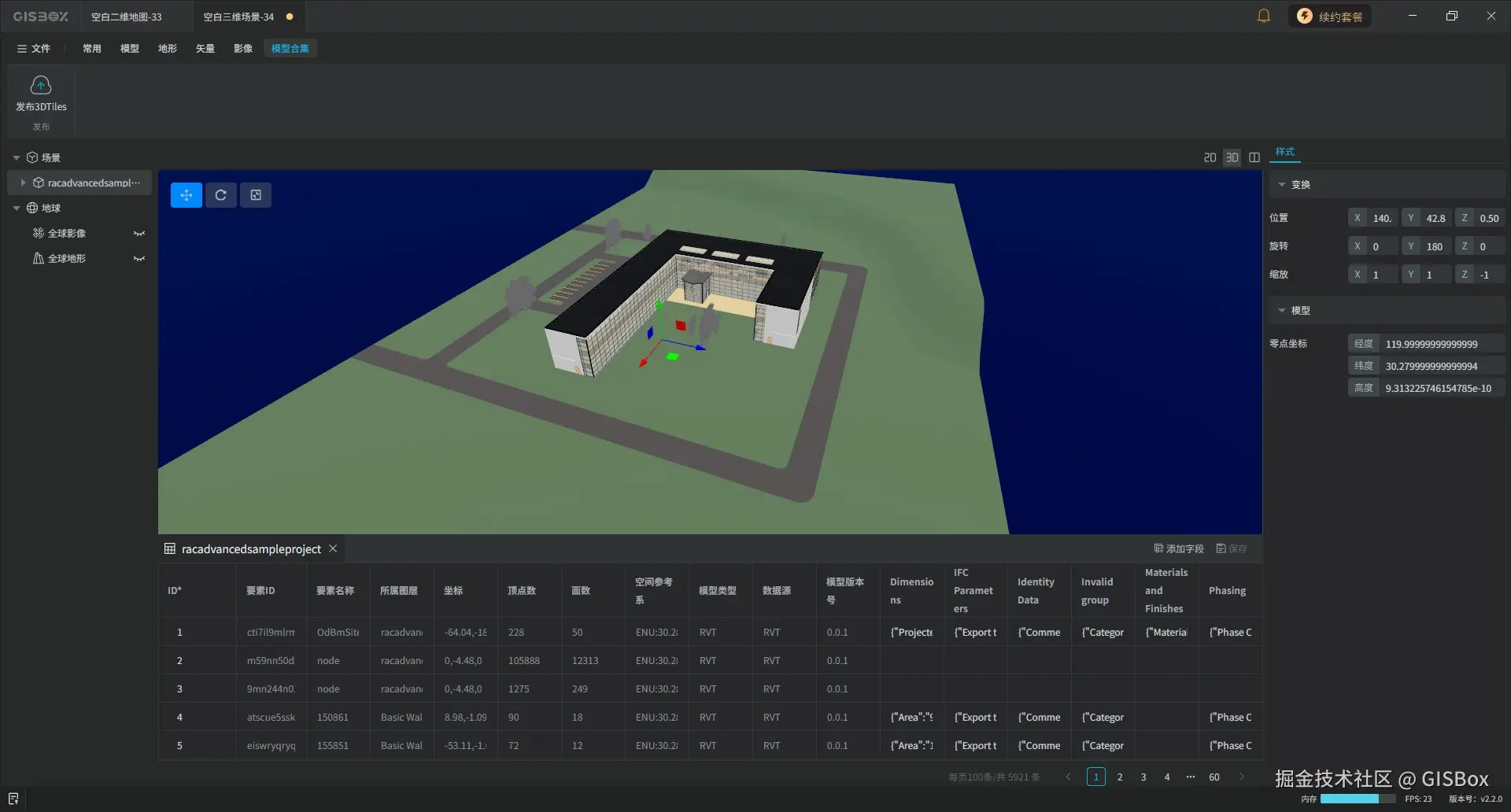
Task: Open the log icon in status bar
Action: (x=13, y=799)
